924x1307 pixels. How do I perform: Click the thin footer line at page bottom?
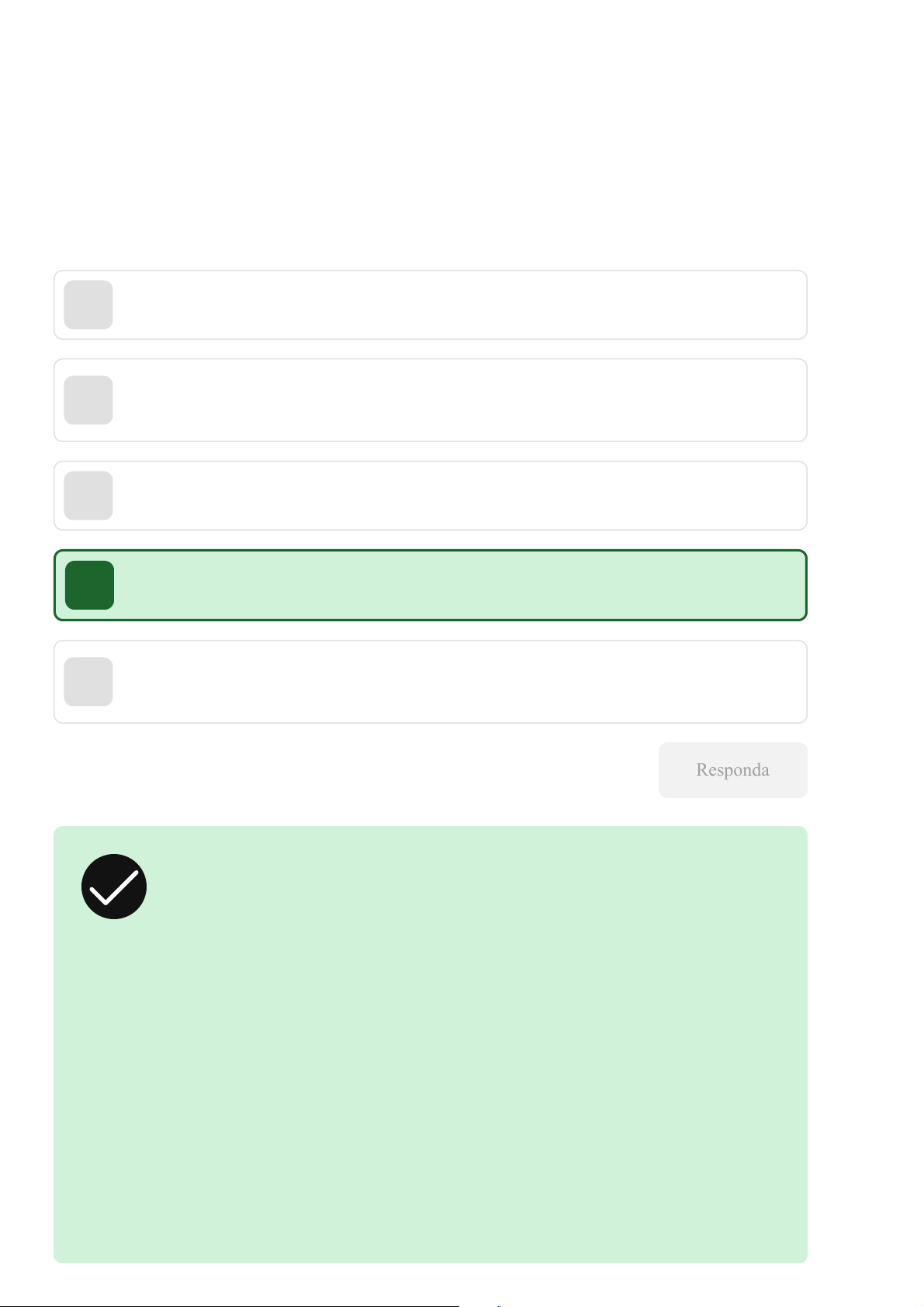click(233, 1305)
